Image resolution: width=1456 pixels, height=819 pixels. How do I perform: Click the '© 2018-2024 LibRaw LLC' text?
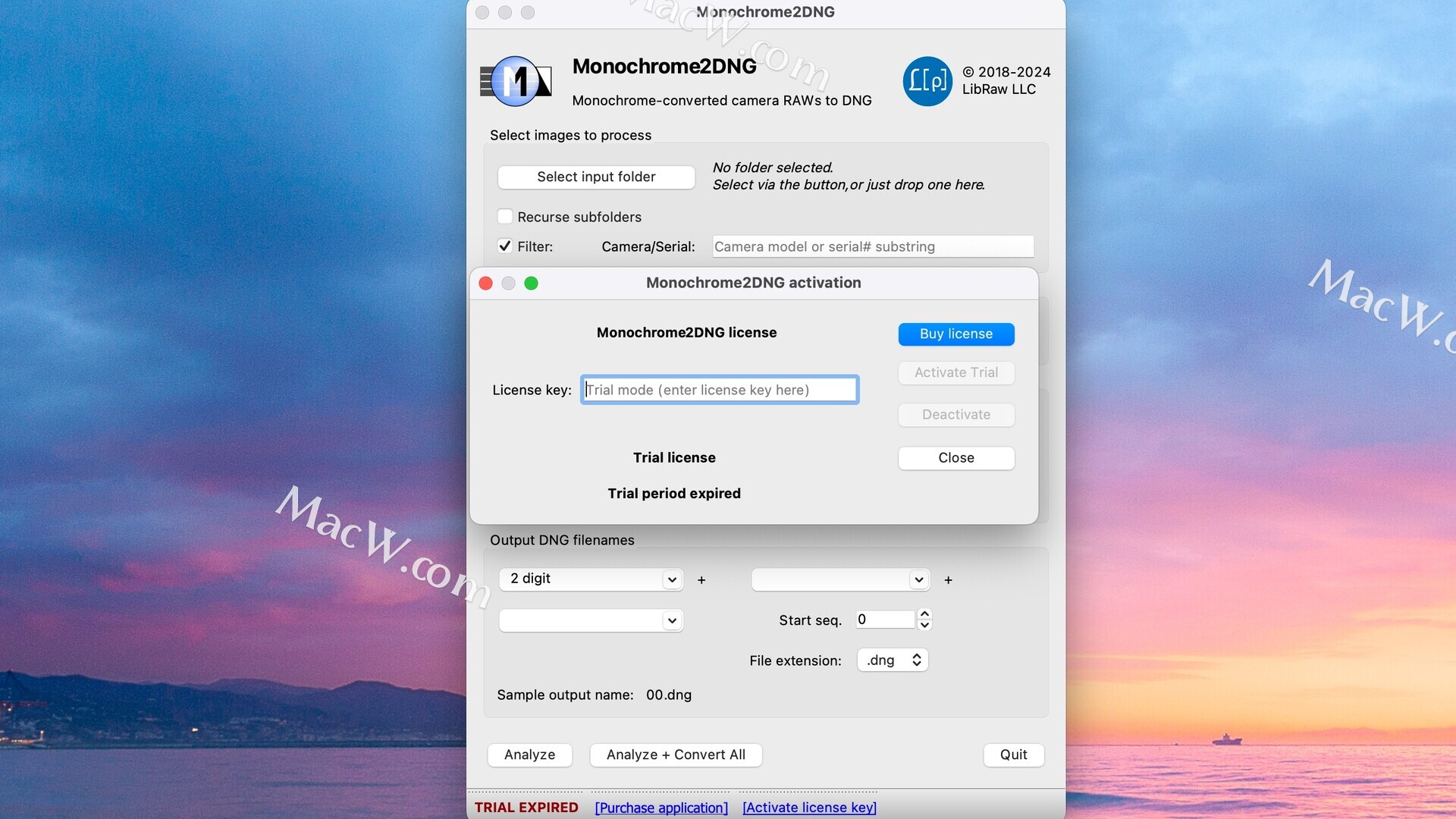pyautogui.click(x=1006, y=80)
